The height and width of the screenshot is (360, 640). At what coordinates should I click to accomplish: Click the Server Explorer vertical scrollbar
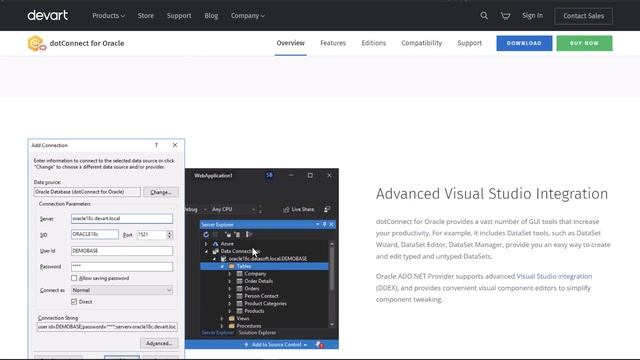[331, 284]
